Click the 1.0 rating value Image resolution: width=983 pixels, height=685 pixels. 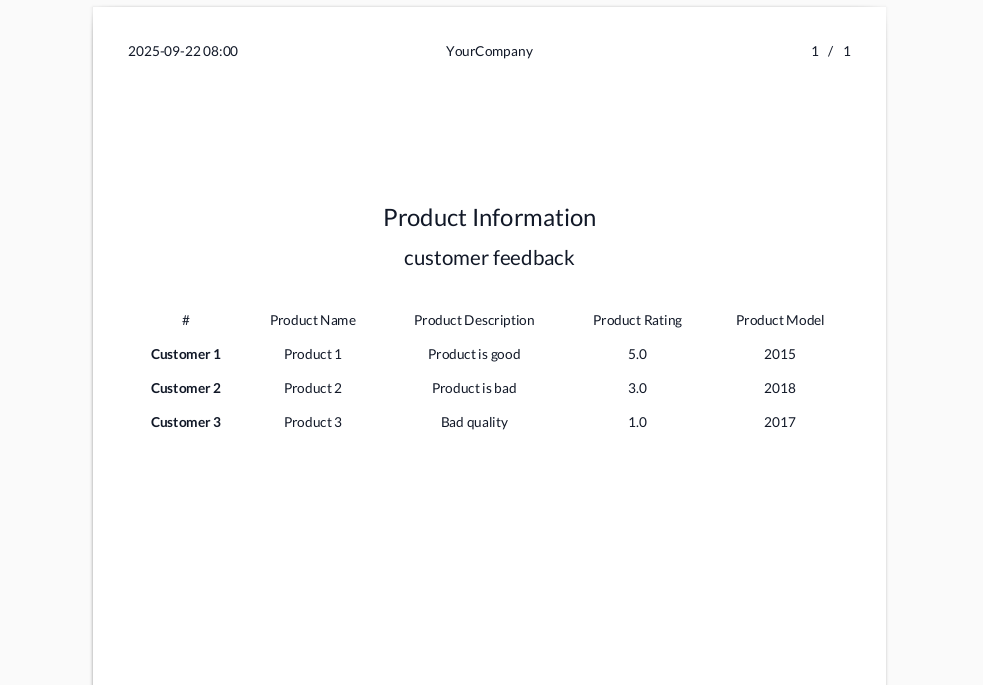click(x=637, y=422)
